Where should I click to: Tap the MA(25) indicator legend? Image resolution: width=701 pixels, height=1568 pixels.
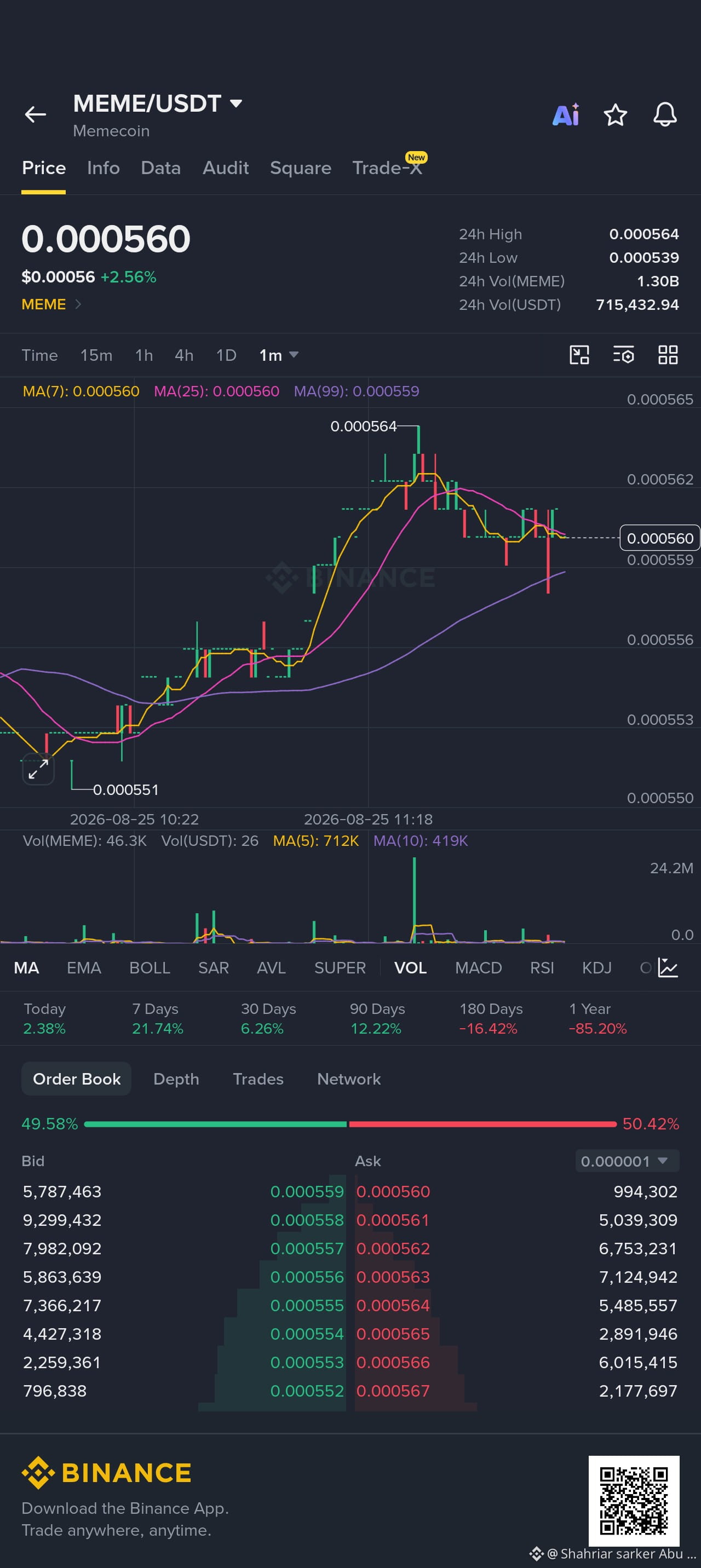(216, 391)
